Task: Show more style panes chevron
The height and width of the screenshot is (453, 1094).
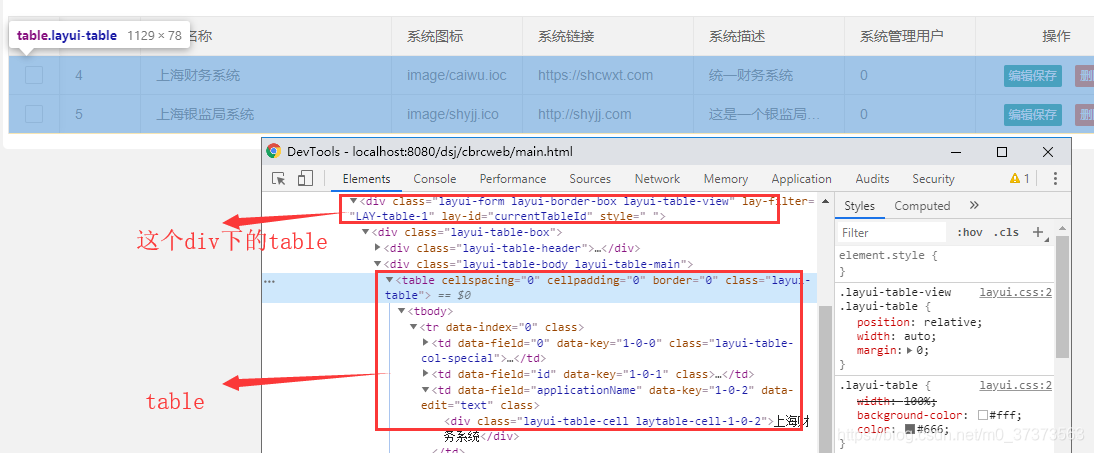Action: (975, 205)
